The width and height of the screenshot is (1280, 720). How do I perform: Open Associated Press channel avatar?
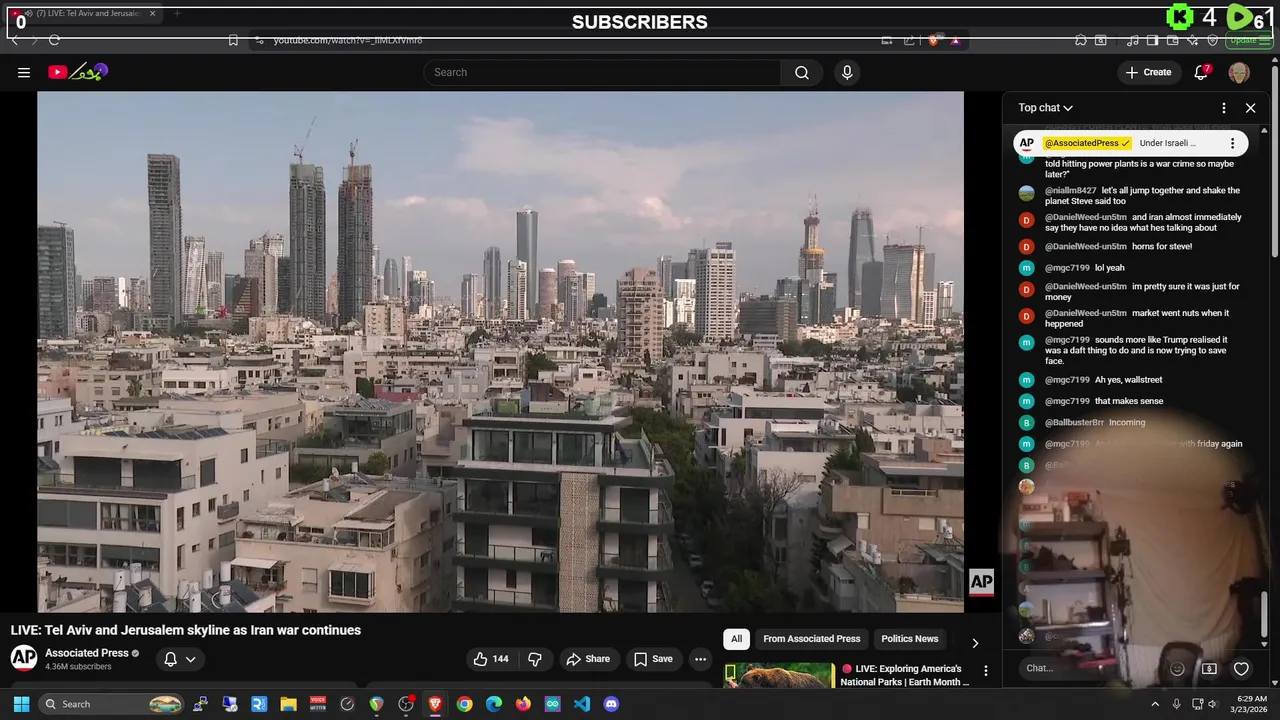pyautogui.click(x=24, y=658)
